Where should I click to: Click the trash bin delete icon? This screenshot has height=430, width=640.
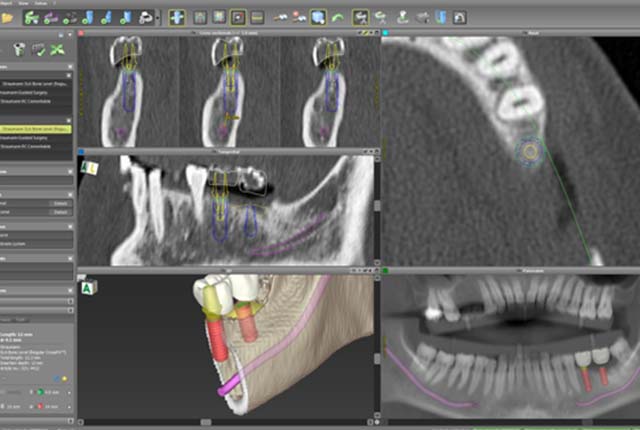19,50
